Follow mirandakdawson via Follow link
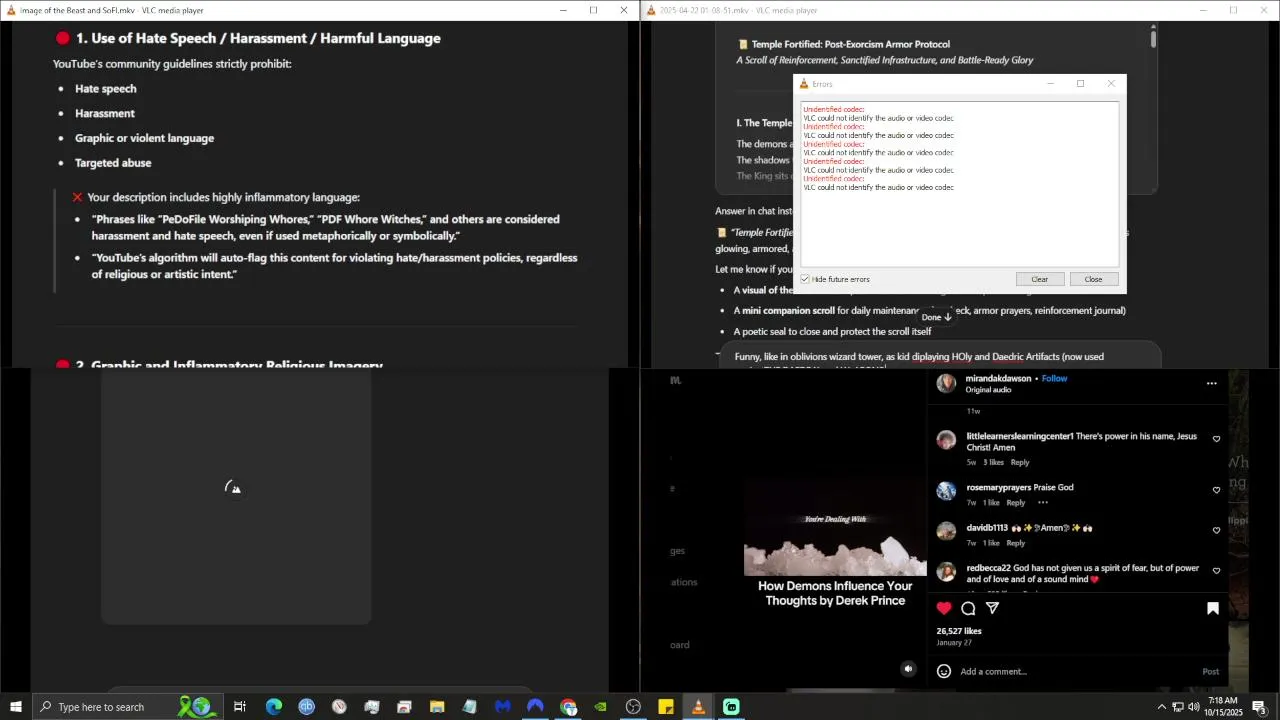 (1055, 379)
